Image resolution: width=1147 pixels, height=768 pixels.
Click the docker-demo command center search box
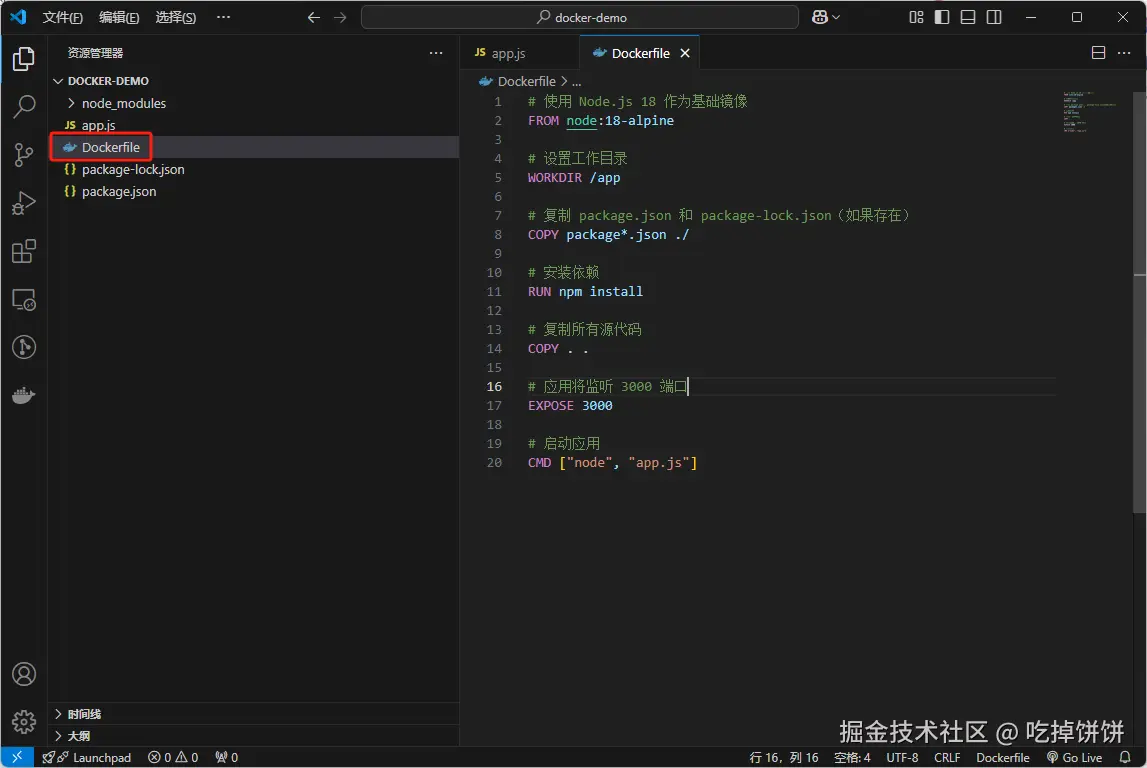tap(580, 17)
